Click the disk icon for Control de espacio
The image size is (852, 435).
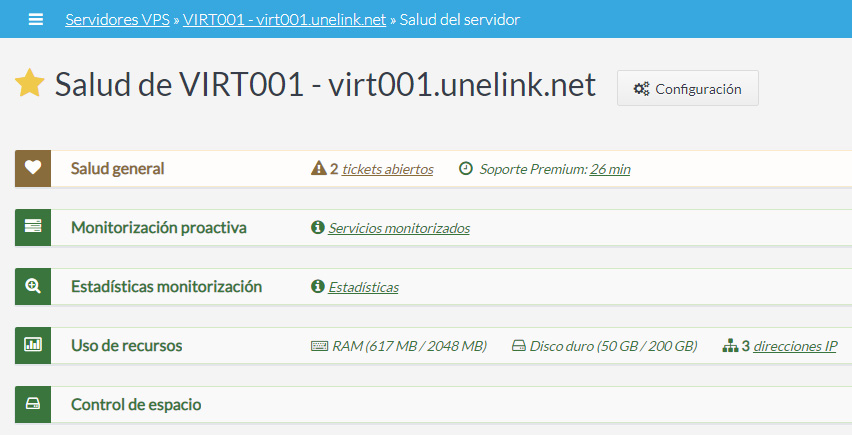point(33,405)
